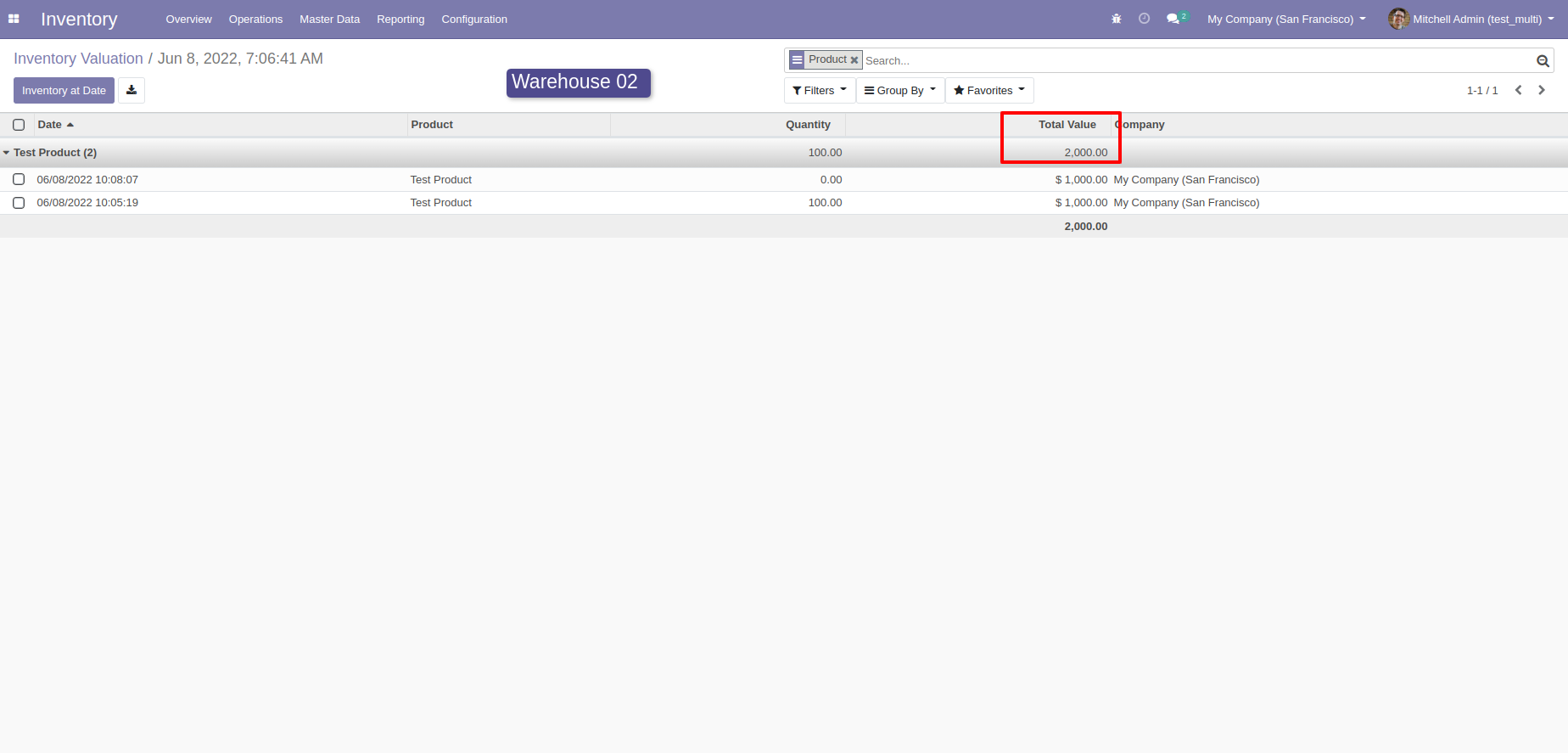This screenshot has height=753, width=1568.
Task: Click the Company column header
Action: pos(1139,125)
